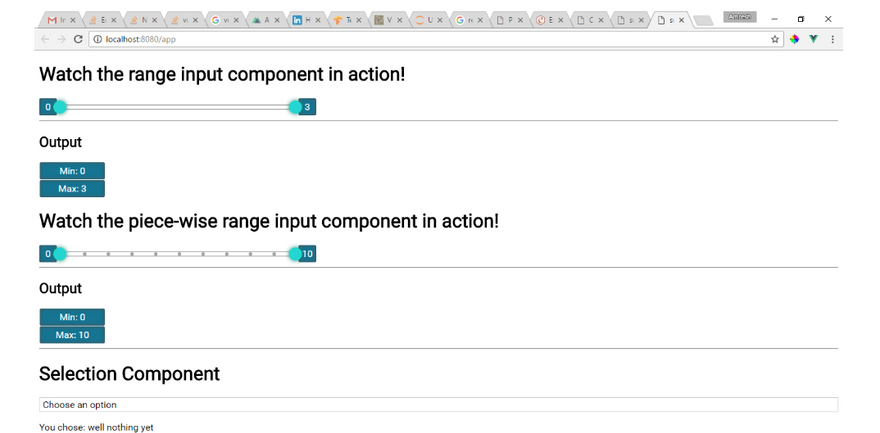Click the 'Min: 0' badge under first Output
The height and width of the screenshot is (433, 880).
72,171
